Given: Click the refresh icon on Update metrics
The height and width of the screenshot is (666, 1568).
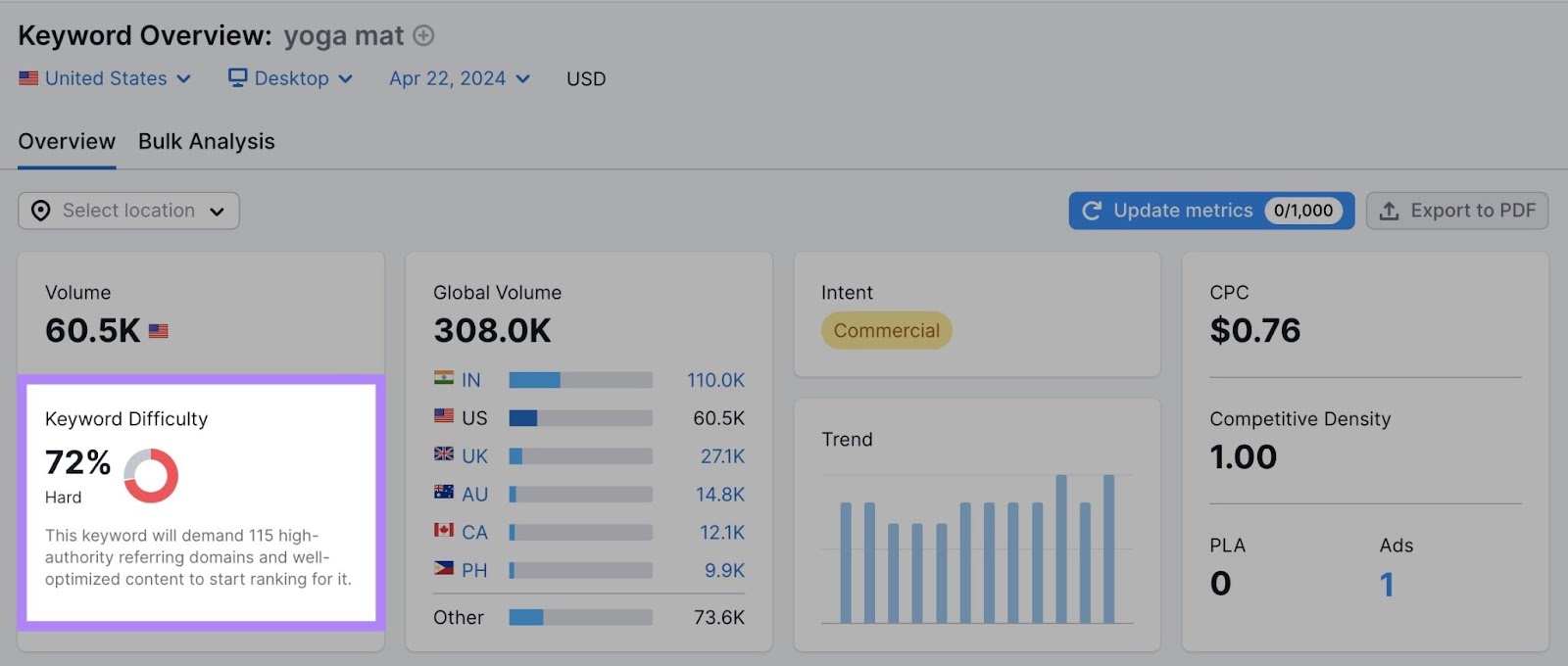Looking at the screenshot, I should (1092, 212).
